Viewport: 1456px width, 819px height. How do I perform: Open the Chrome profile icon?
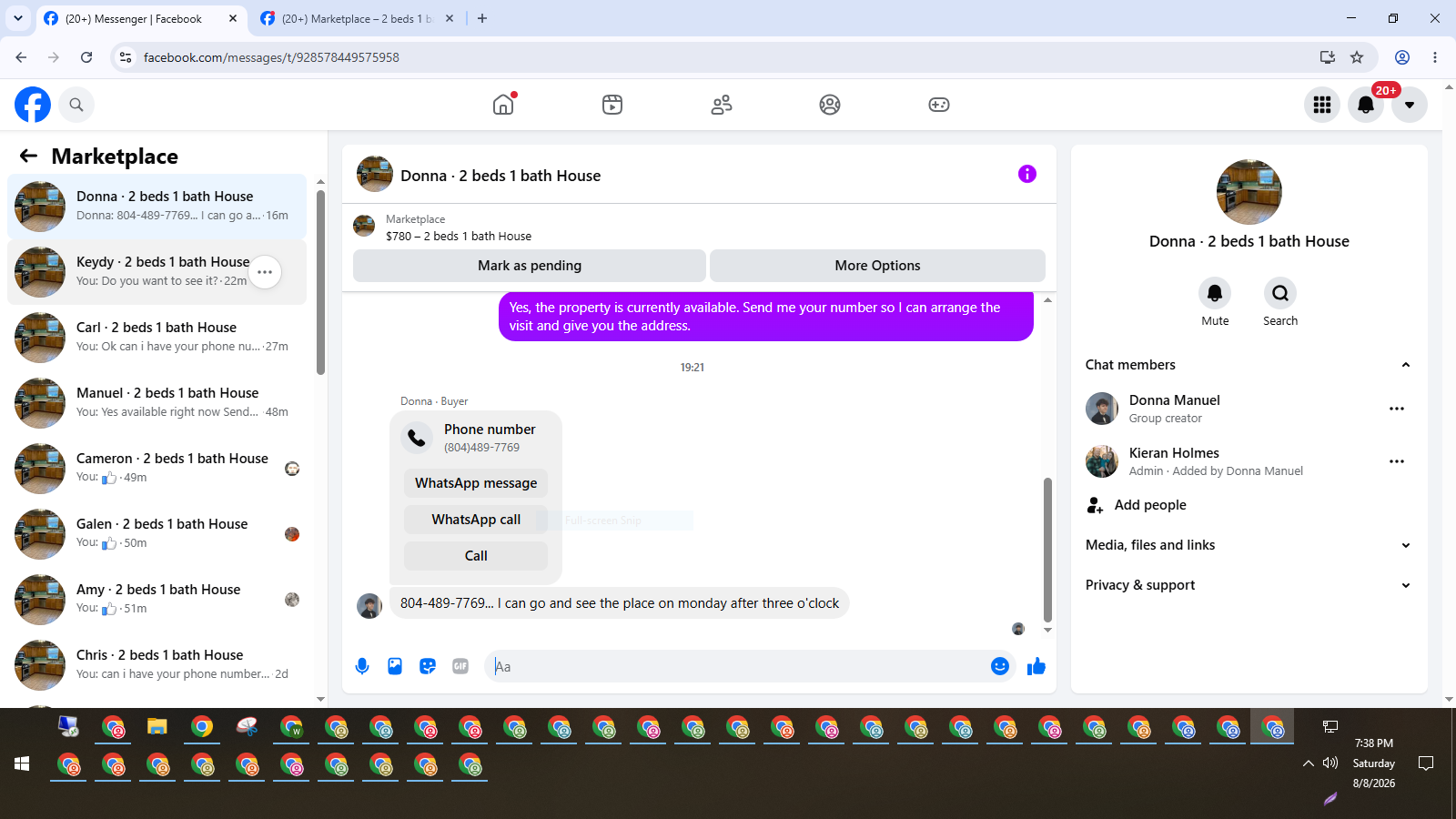tap(1402, 57)
